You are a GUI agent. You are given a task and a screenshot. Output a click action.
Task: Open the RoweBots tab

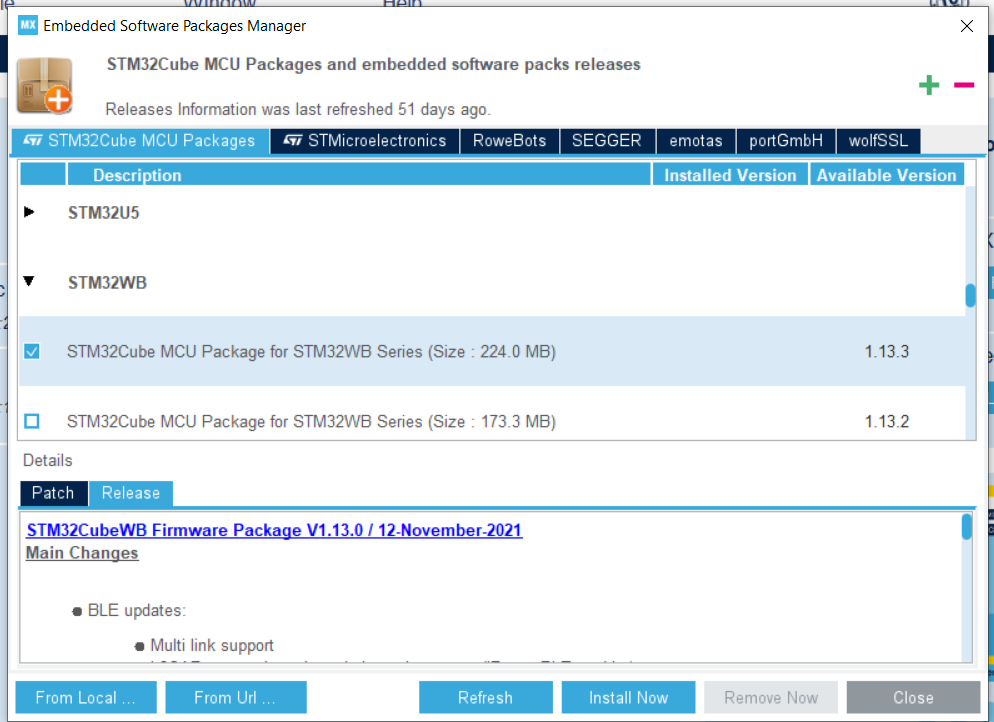[509, 141]
